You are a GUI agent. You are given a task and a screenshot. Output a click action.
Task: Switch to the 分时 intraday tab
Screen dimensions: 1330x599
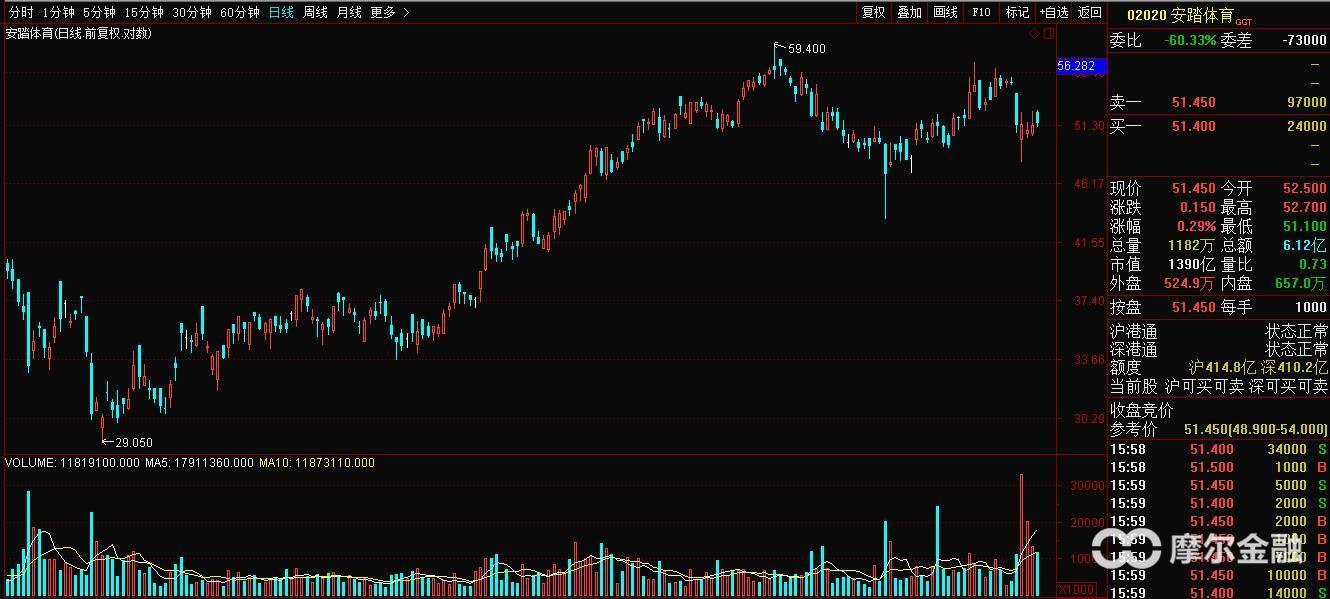pyautogui.click(x=20, y=12)
